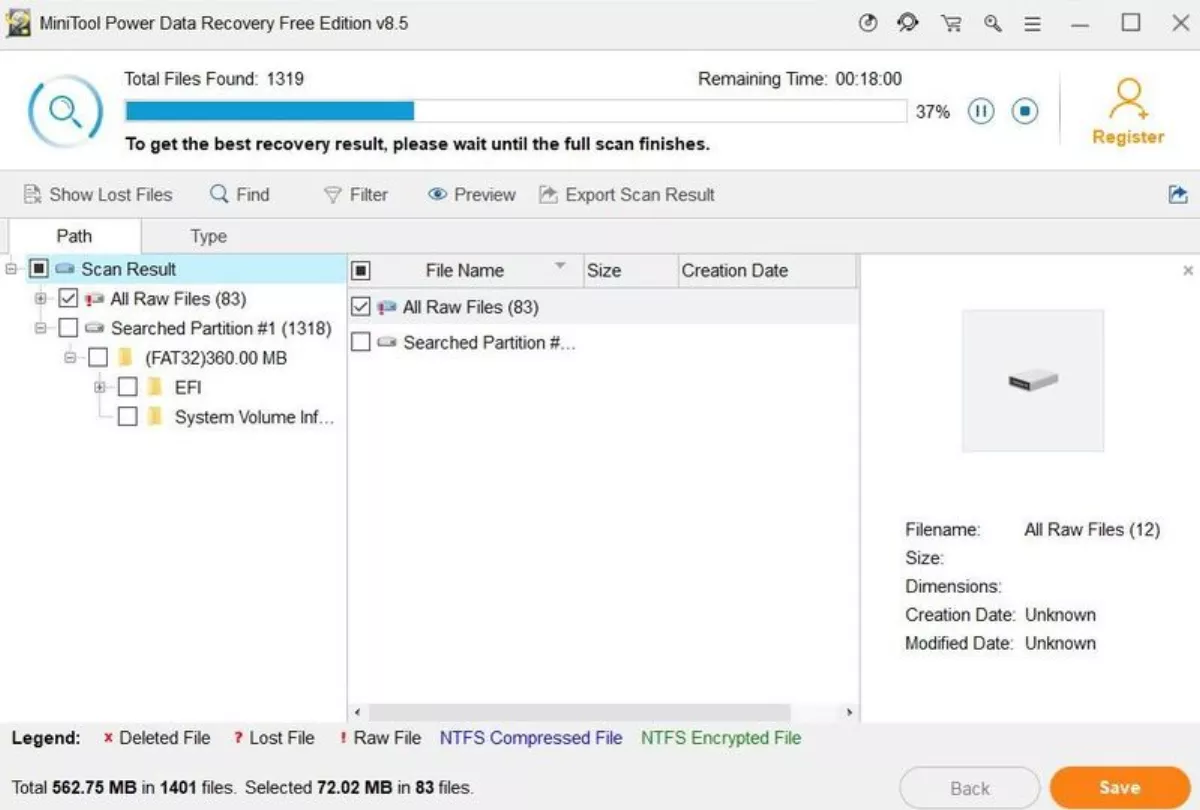
Task: Click the Deleted File legend entry
Action: pyautogui.click(x=157, y=738)
